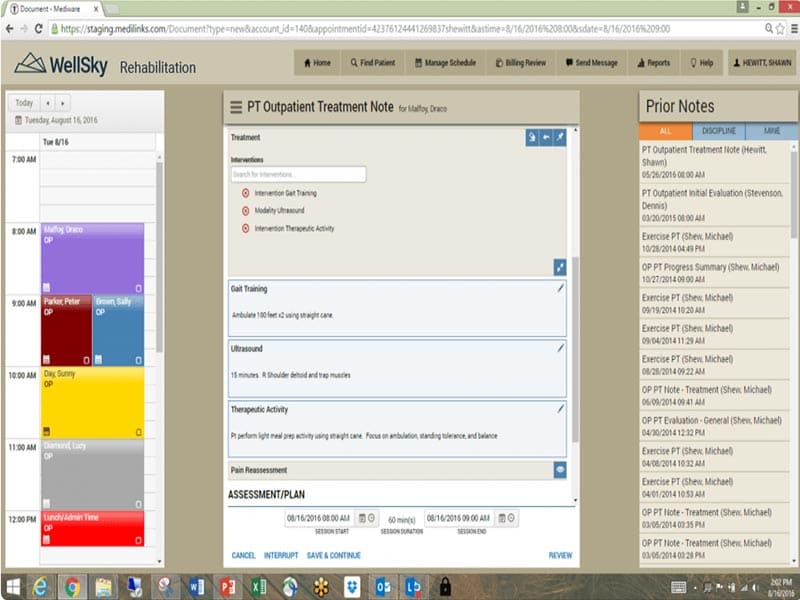The height and width of the screenshot is (600, 800).
Task: Open the HEWITT, SHAWN user menu
Action: pyautogui.click(x=762, y=63)
